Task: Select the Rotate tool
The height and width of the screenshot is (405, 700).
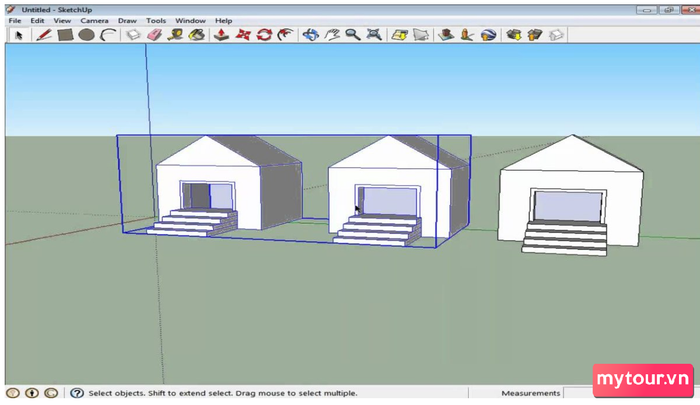Action: (x=264, y=35)
